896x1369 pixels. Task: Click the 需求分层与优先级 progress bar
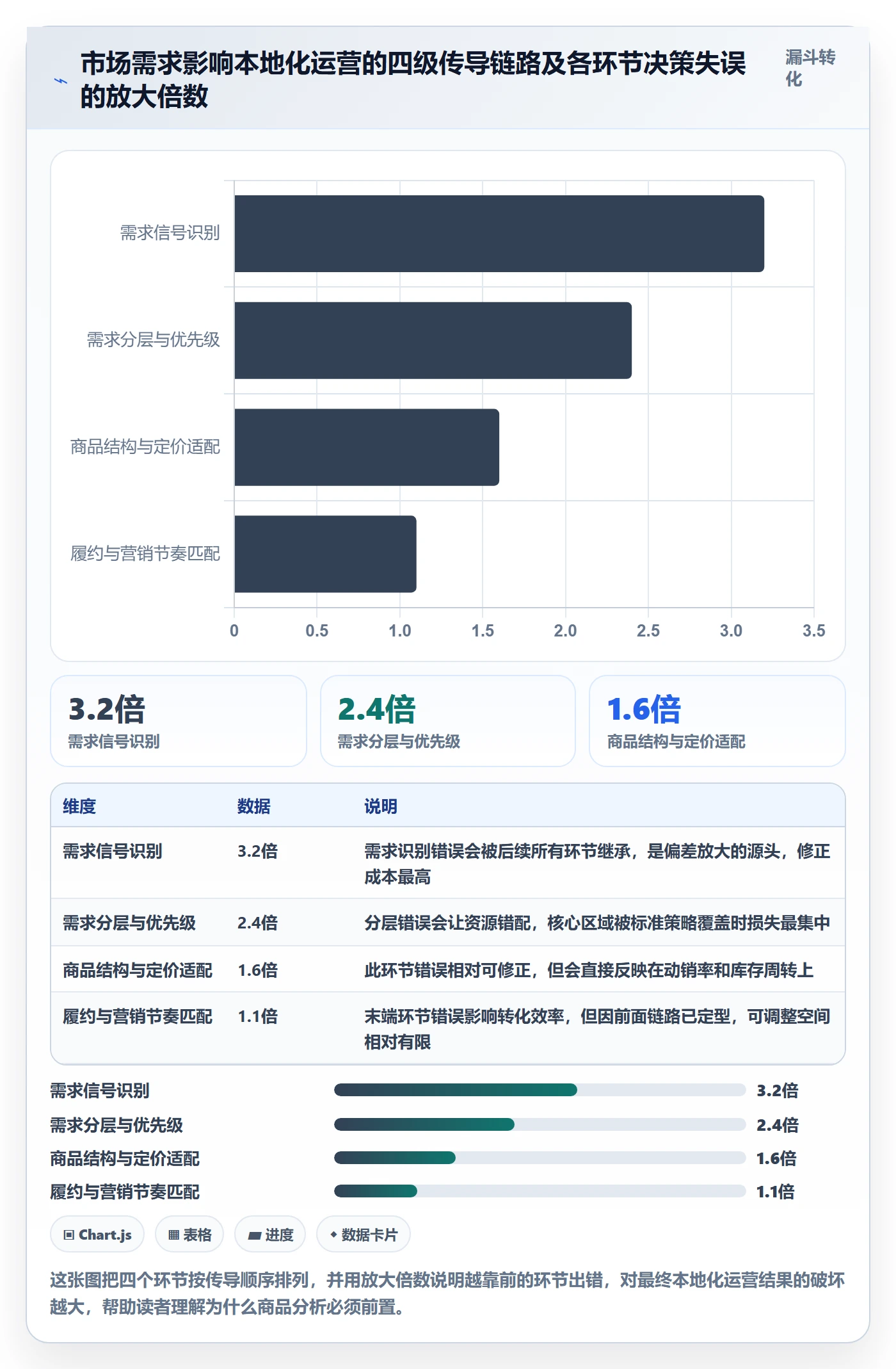[540, 1124]
